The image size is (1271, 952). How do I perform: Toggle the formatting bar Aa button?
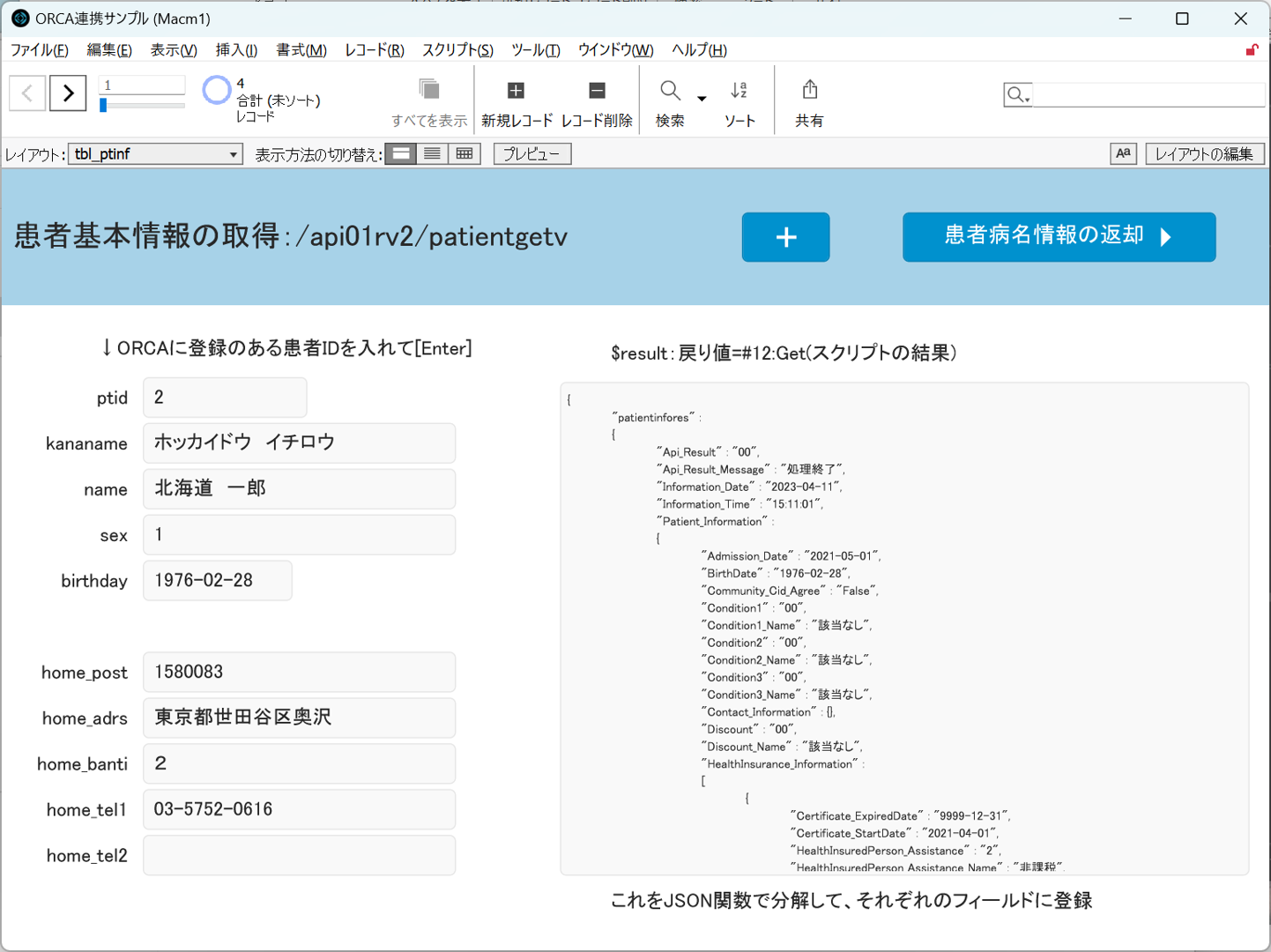tap(1123, 153)
